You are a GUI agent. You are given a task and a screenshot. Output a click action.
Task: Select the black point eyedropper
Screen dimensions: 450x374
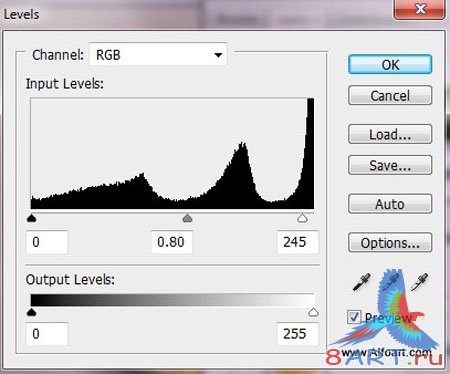tap(361, 282)
